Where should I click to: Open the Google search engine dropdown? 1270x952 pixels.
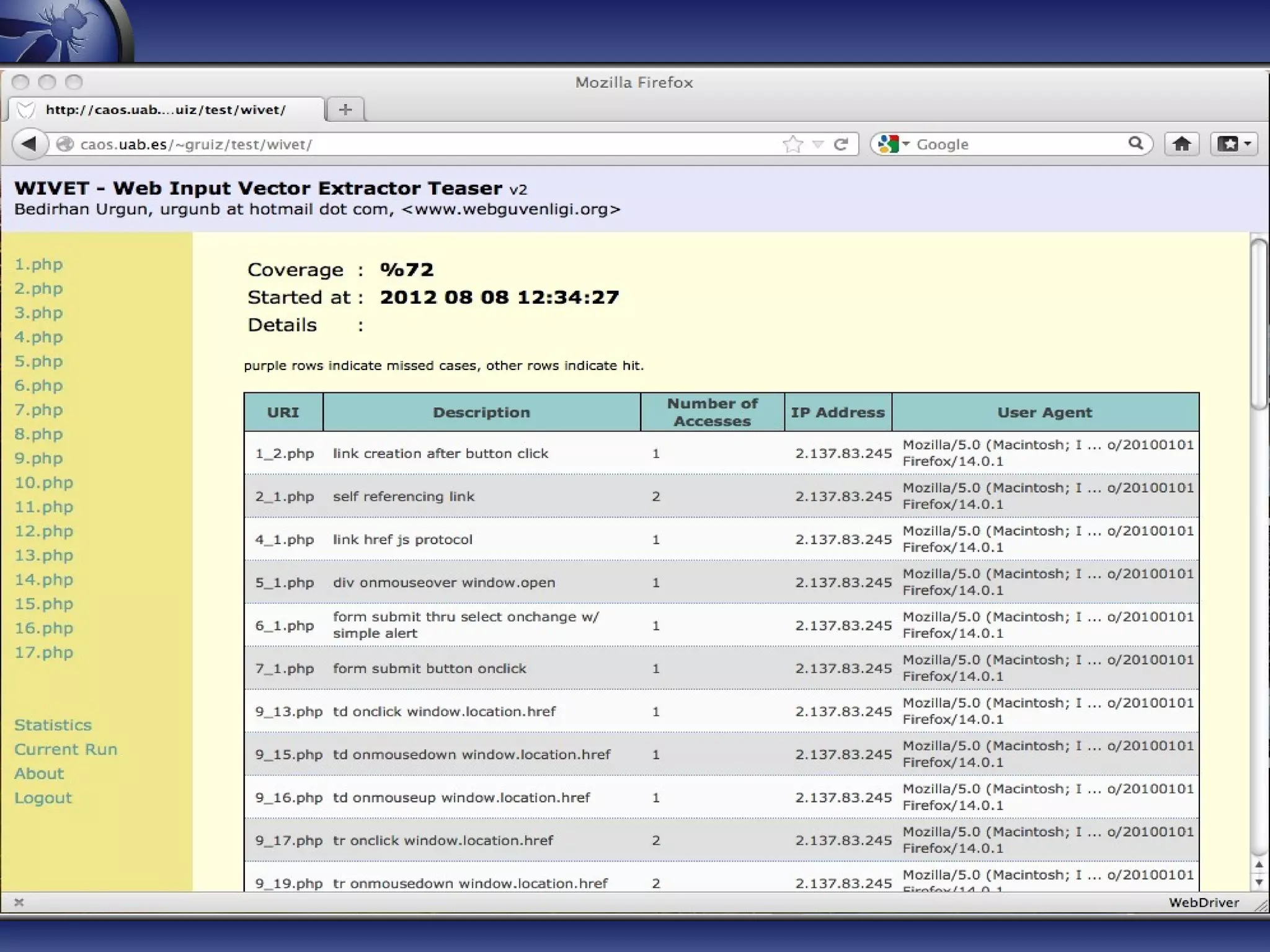pos(894,144)
